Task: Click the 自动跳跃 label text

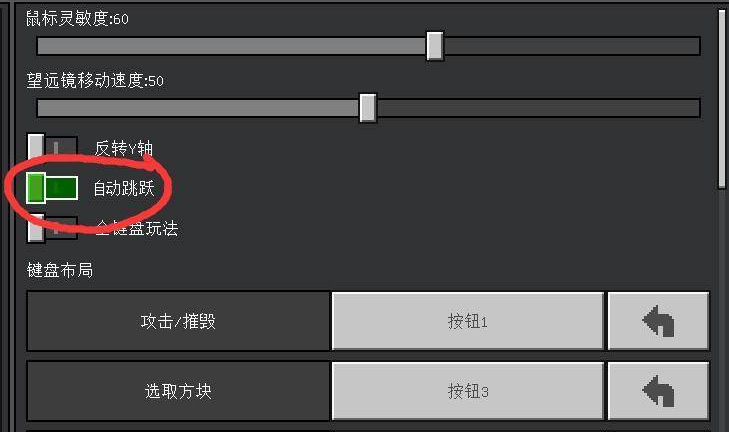Action: coord(124,188)
